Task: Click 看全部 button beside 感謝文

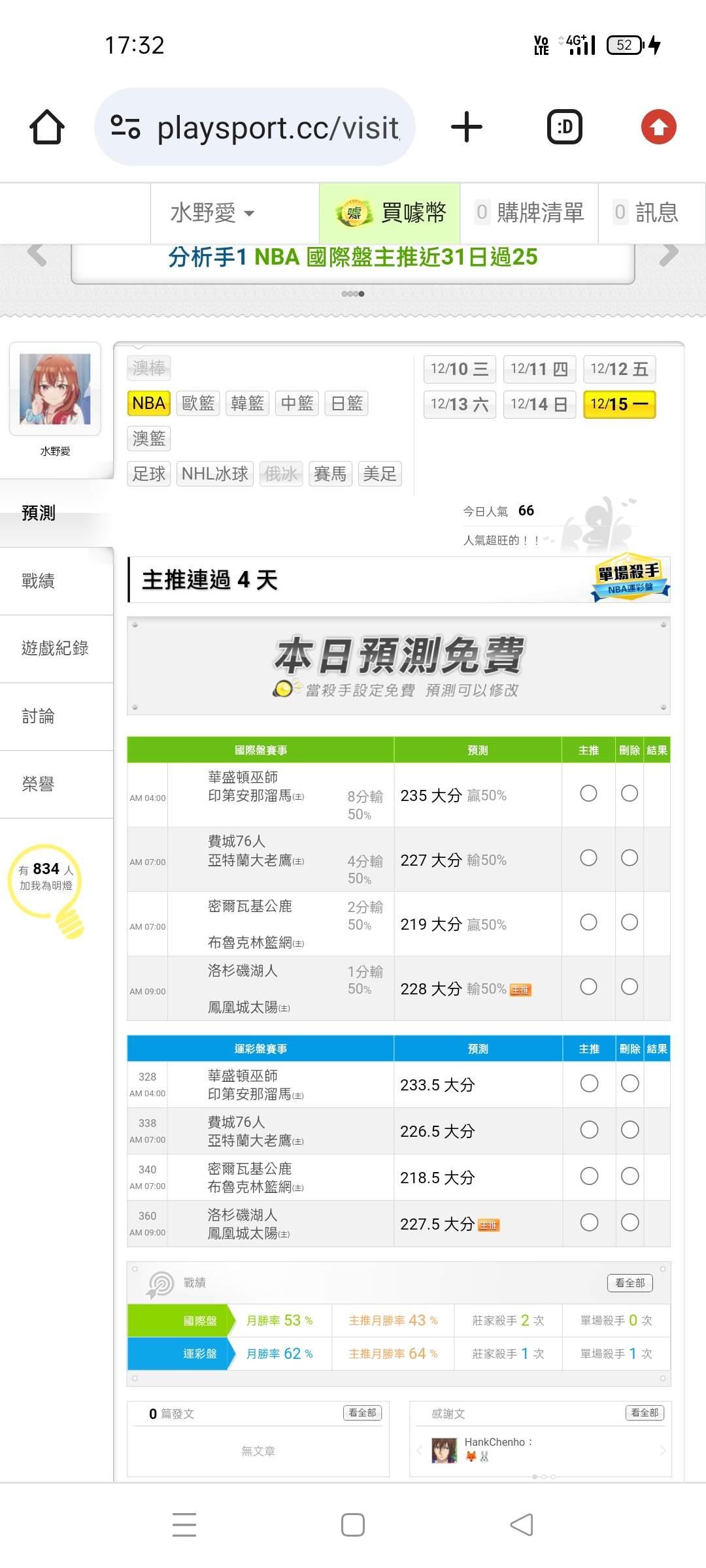Action: [645, 1413]
